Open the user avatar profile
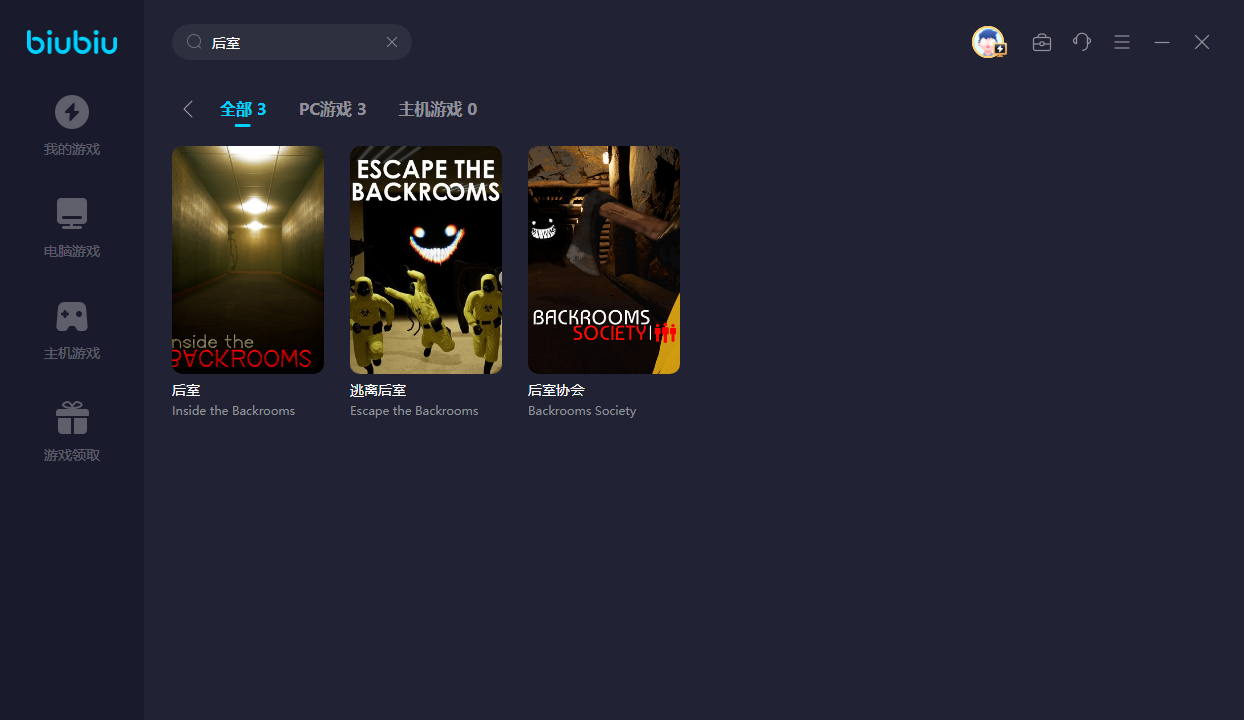The image size is (1244, 720). [988, 42]
